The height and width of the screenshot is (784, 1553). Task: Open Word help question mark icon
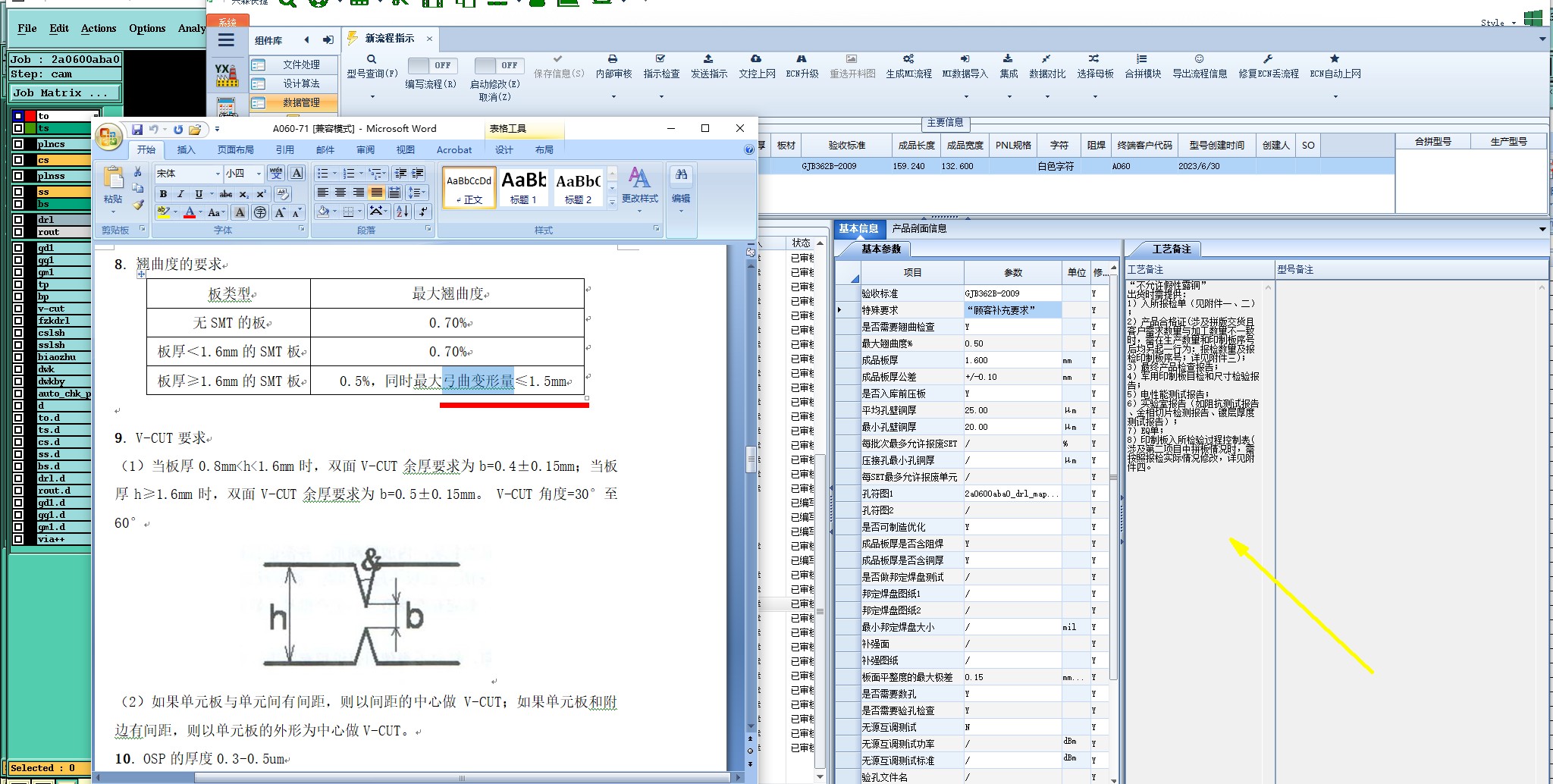coord(749,150)
